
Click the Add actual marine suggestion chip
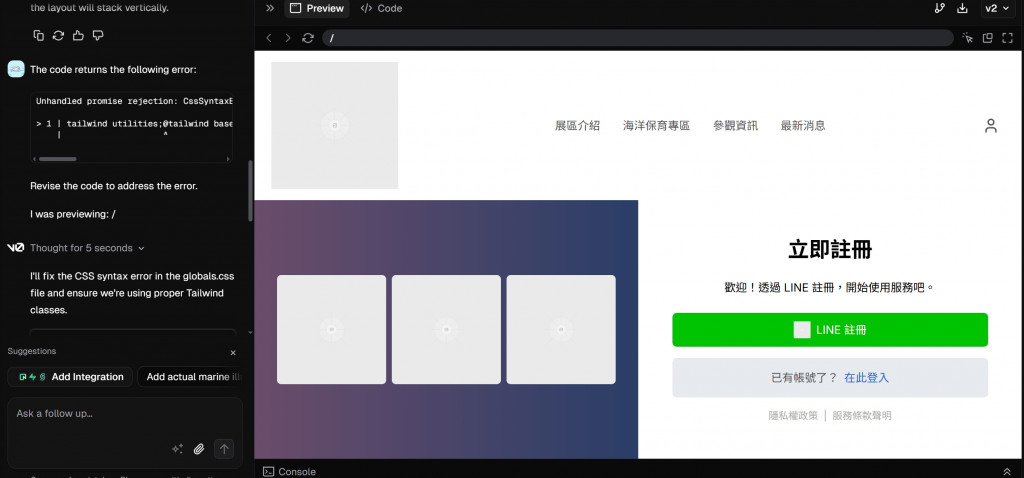click(190, 377)
